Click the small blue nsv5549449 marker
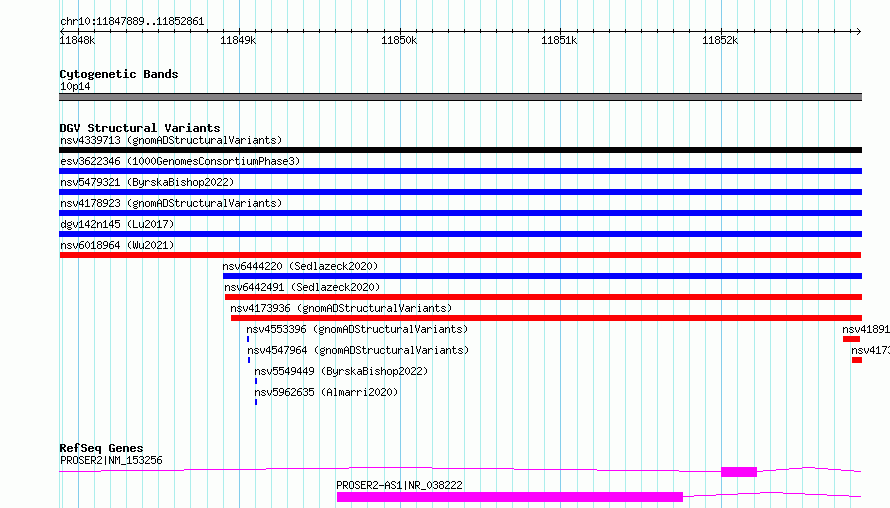Image resolution: width=890 pixels, height=508 pixels. click(x=256, y=381)
